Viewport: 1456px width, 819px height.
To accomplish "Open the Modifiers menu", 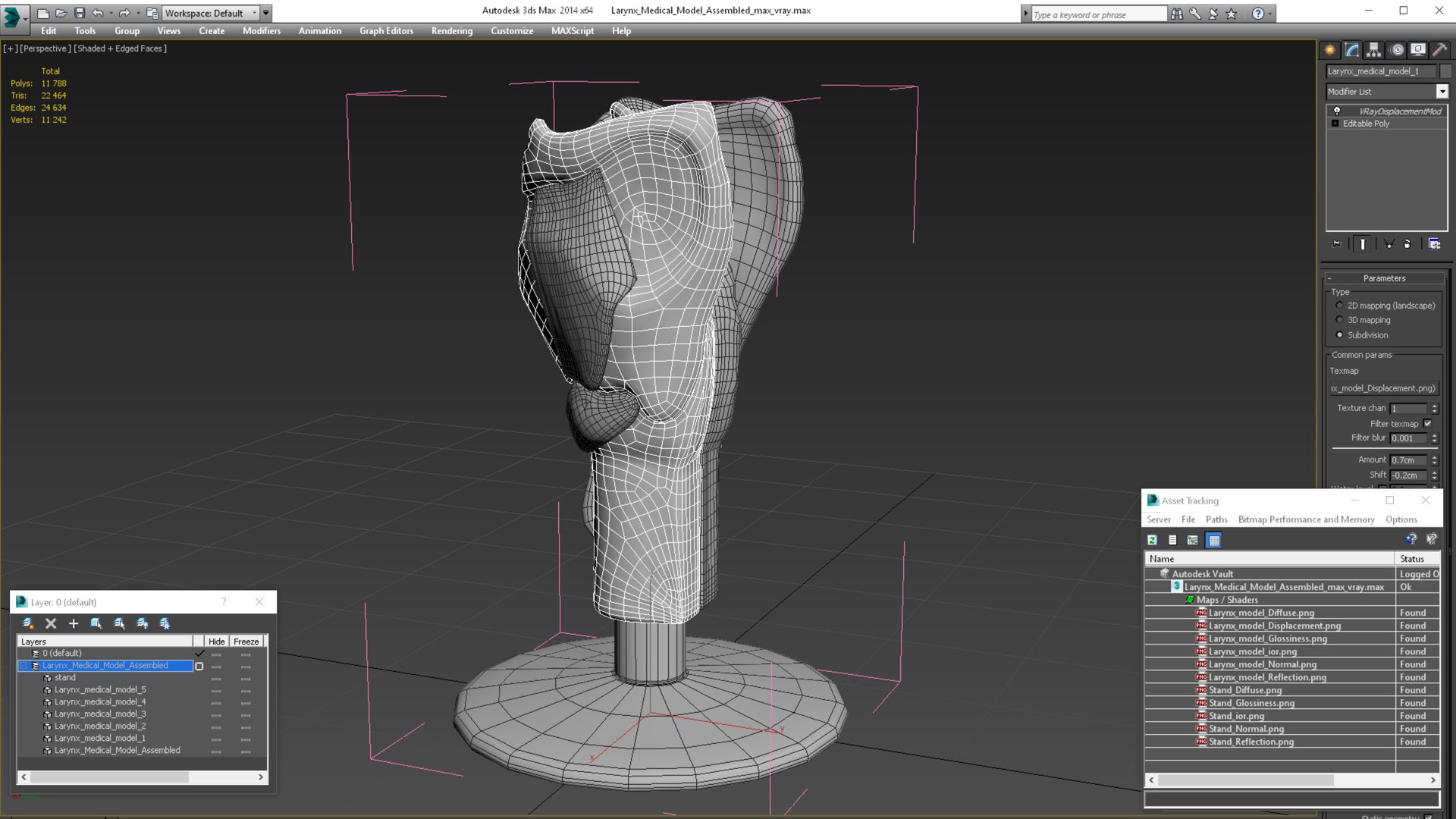I will tap(262, 31).
